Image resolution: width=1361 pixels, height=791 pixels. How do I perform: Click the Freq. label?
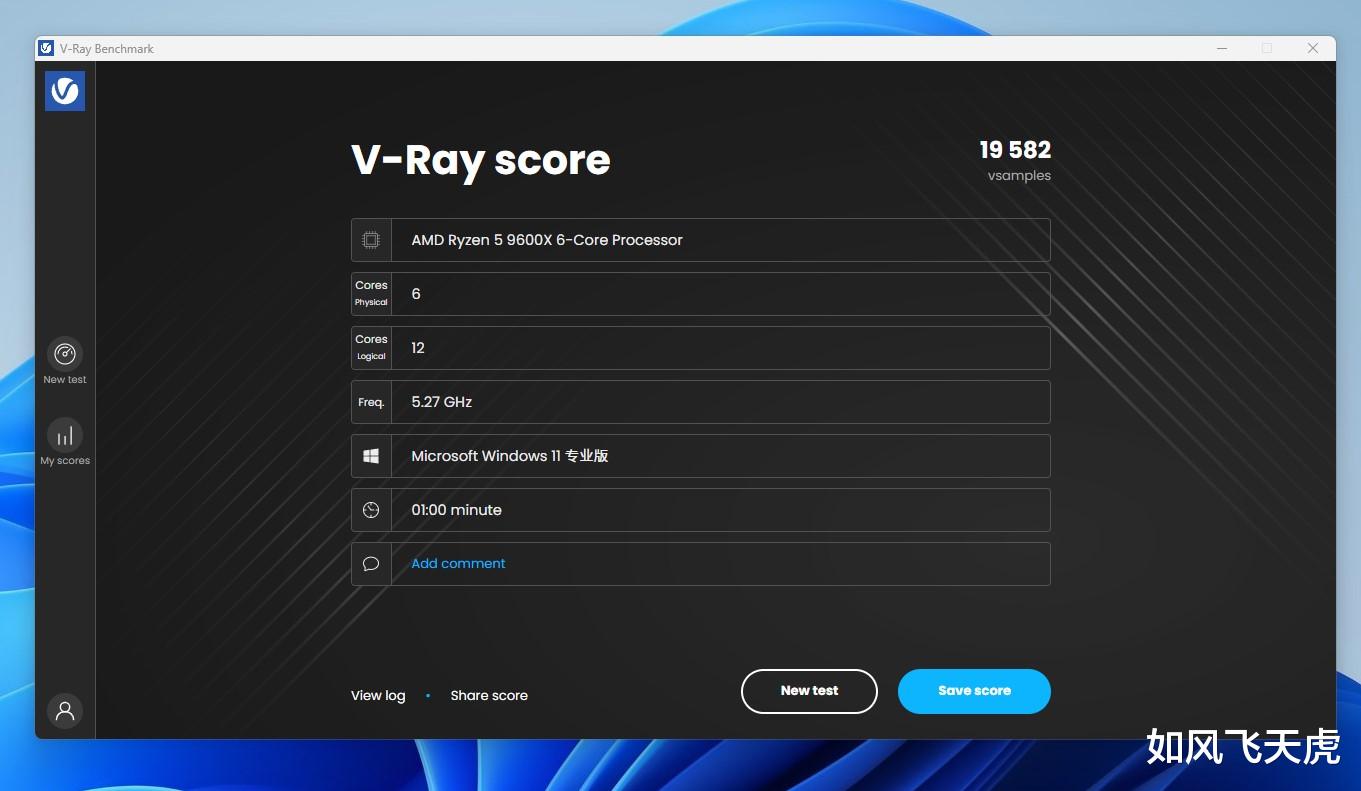tap(371, 402)
